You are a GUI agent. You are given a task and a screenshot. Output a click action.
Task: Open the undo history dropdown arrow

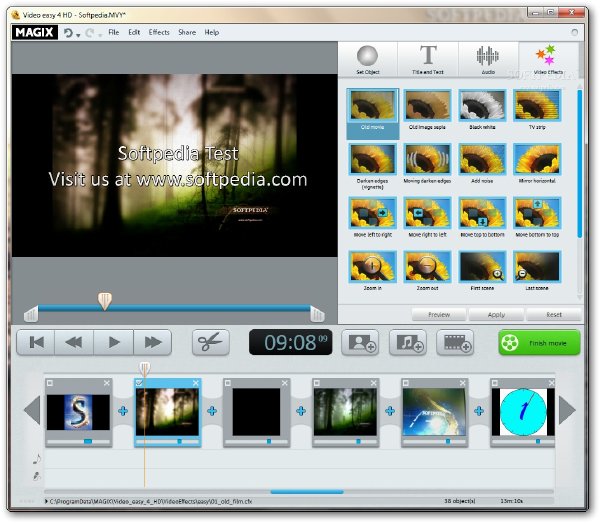tap(78, 35)
